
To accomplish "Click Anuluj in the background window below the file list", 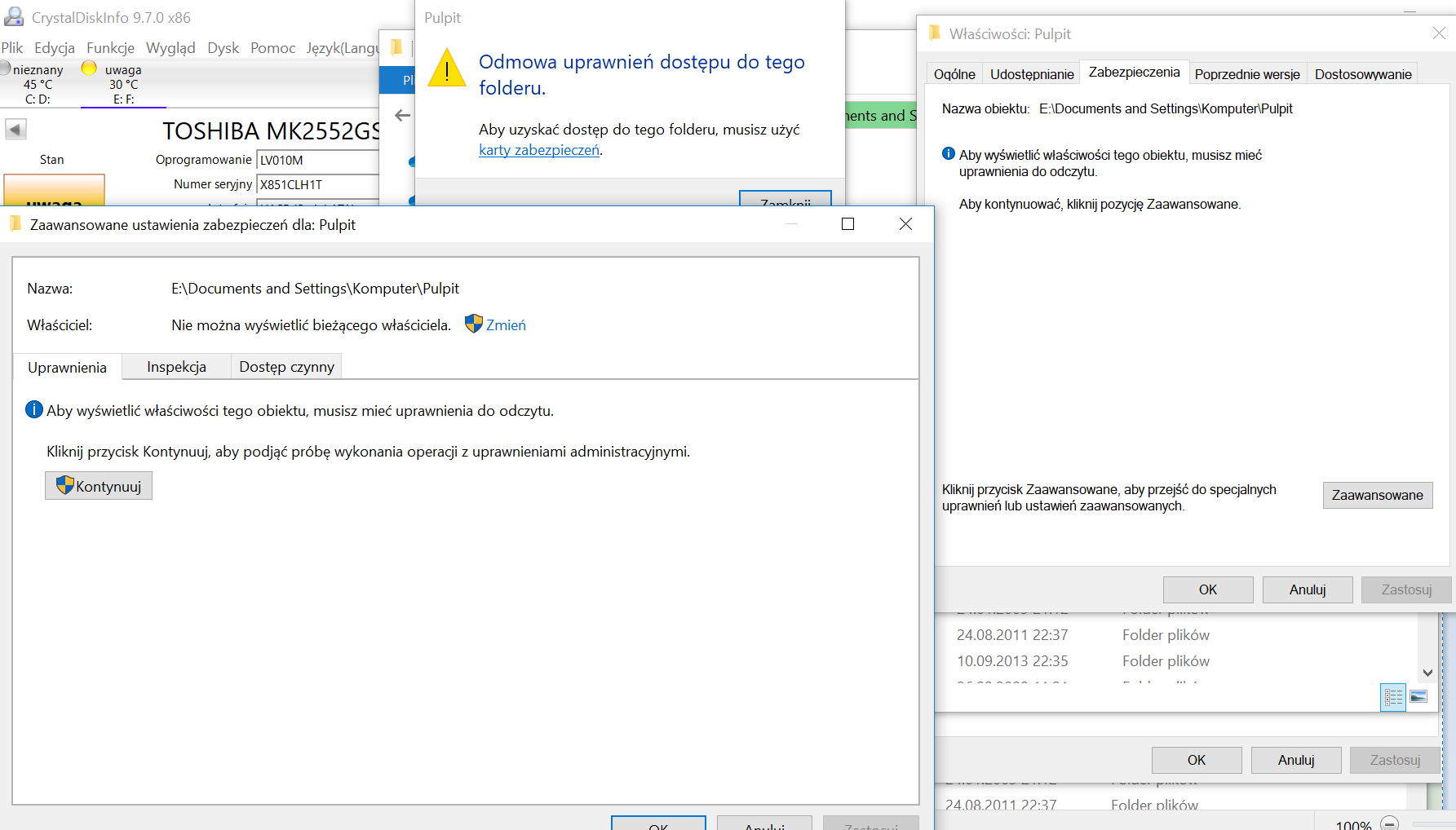I will [1296, 760].
